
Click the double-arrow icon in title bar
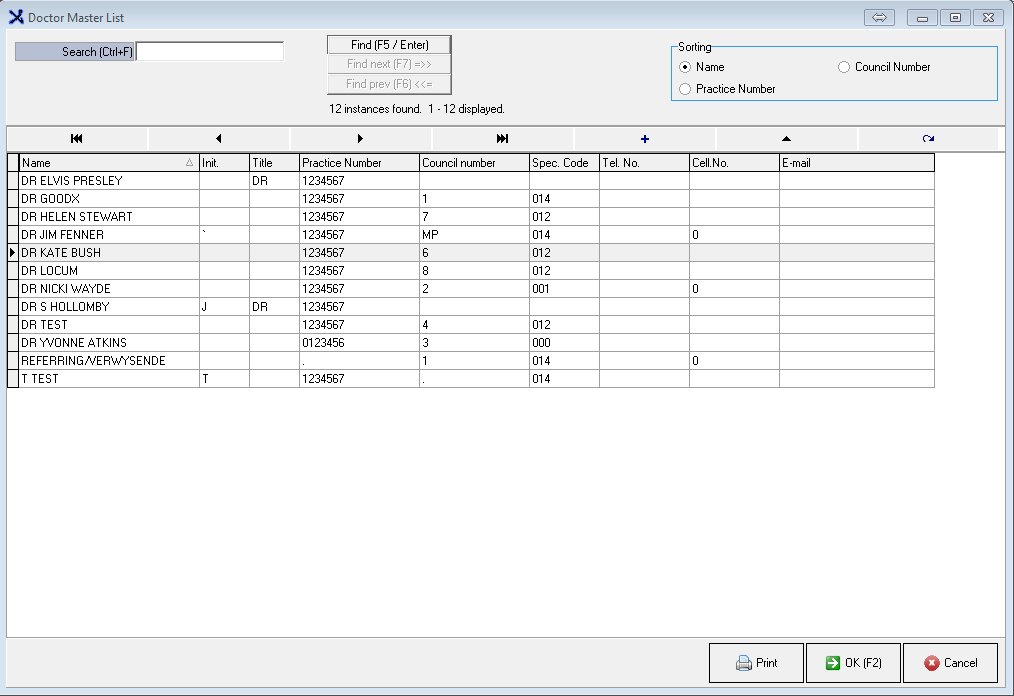[880, 17]
